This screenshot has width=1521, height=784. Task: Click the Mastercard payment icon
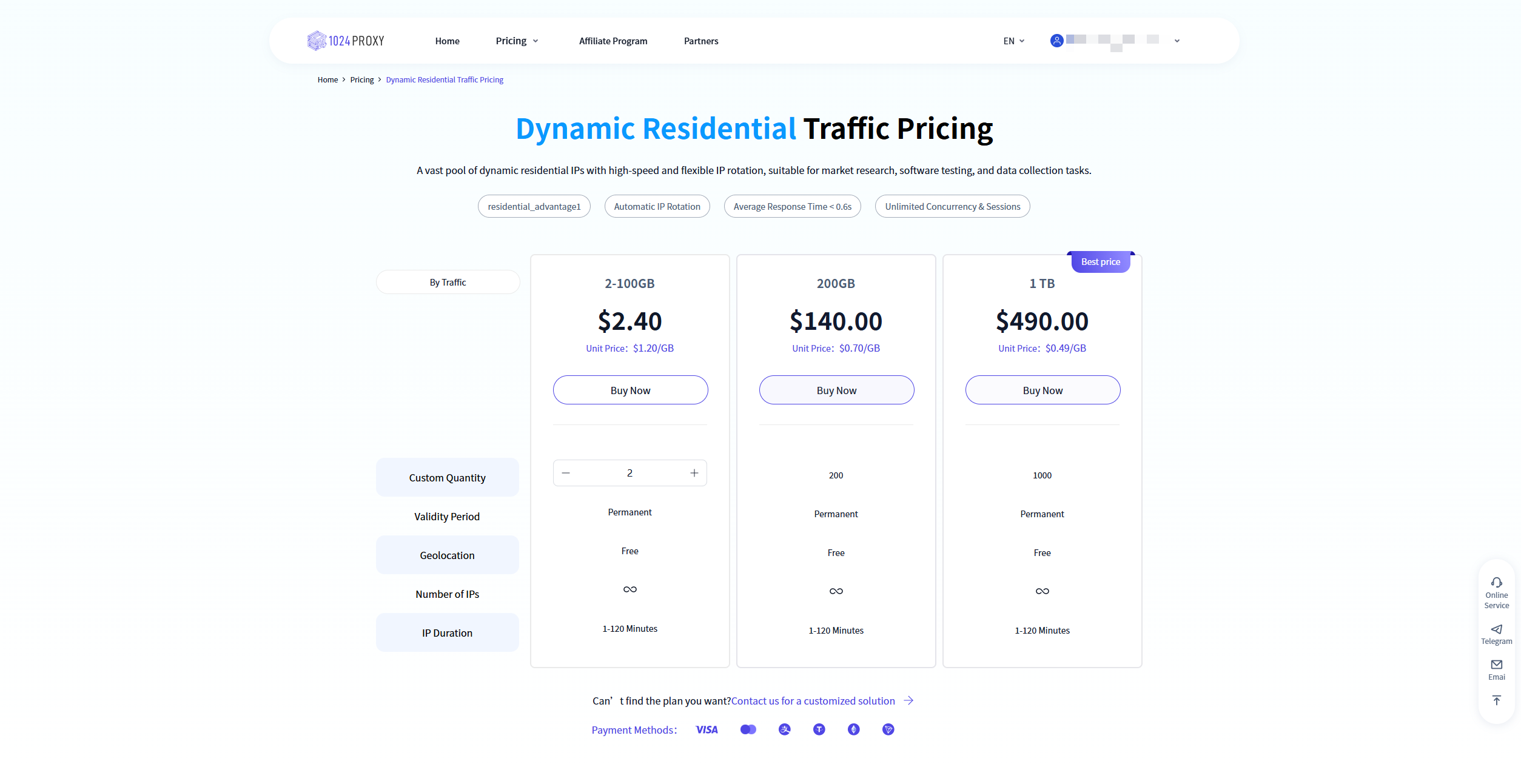coord(748,729)
